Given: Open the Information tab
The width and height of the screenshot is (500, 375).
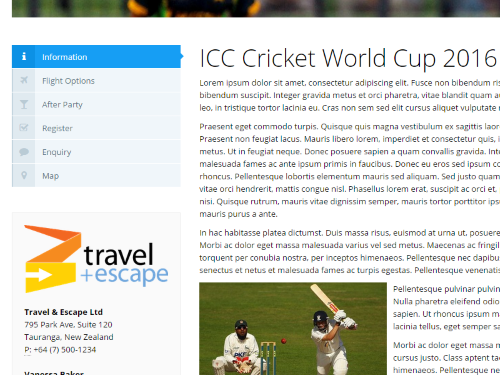Looking at the screenshot, I should pos(96,57).
